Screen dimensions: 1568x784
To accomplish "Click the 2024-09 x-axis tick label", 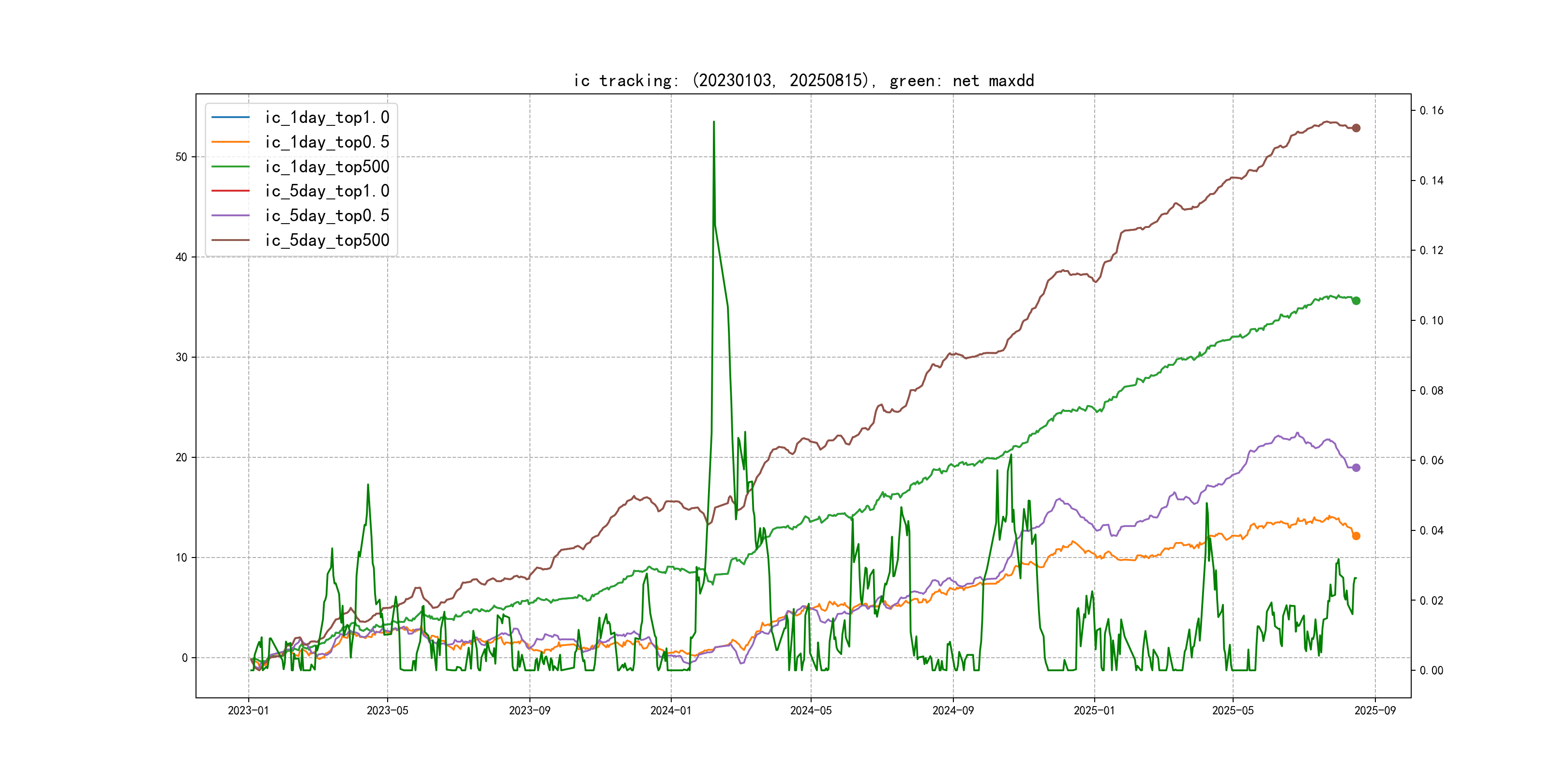I will [x=952, y=710].
